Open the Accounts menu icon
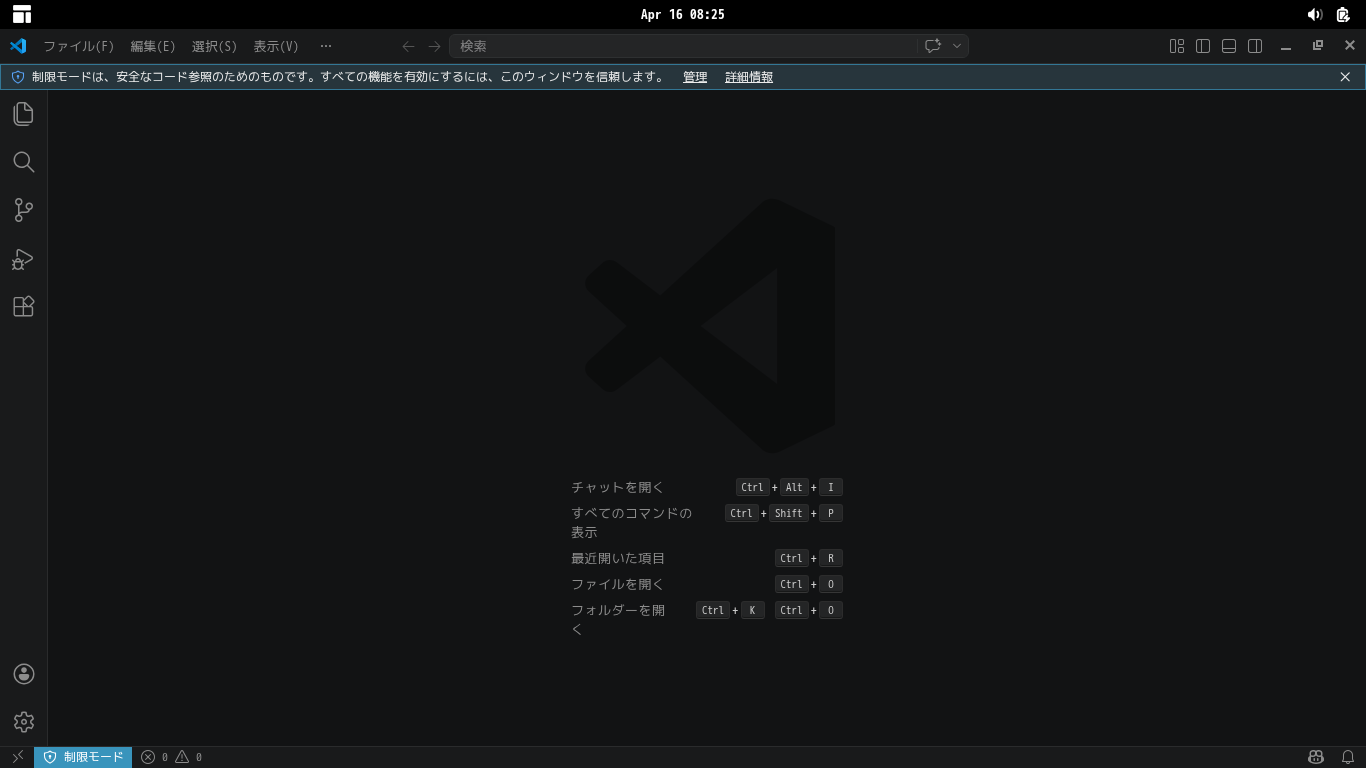 [23, 674]
